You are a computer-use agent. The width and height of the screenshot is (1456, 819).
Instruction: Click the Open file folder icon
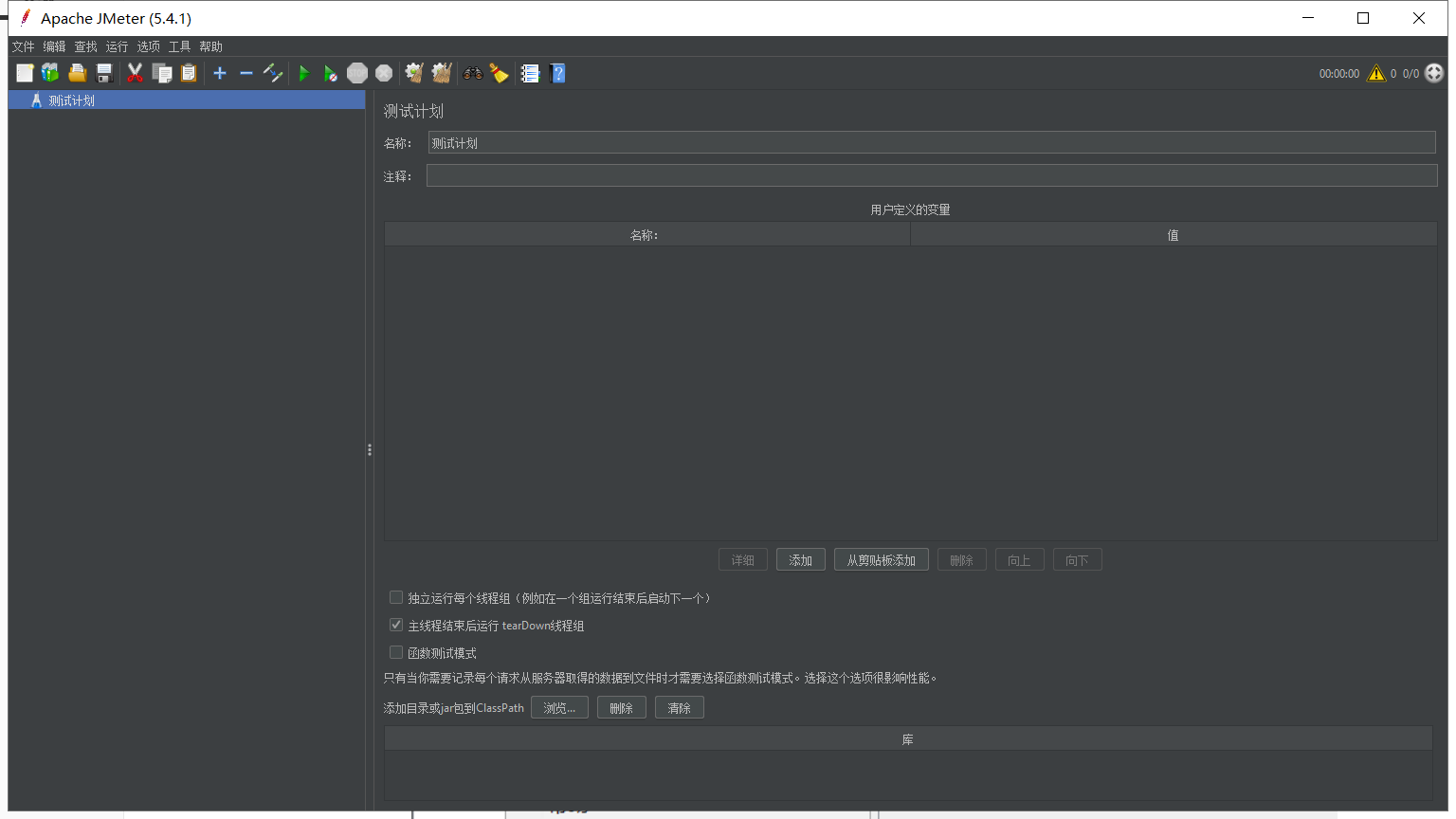tap(78, 73)
